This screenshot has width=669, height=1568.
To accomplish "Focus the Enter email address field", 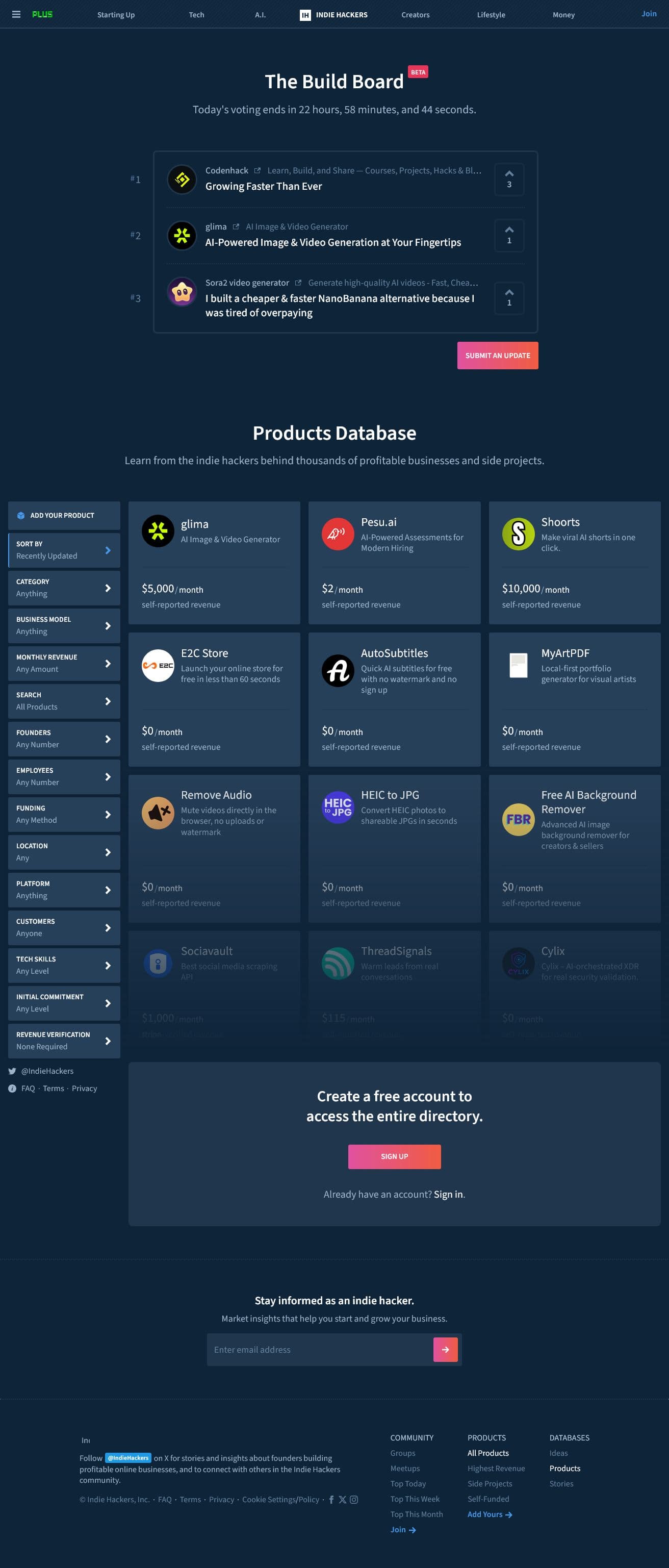I will pyautogui.click(x=320, y=1350).
